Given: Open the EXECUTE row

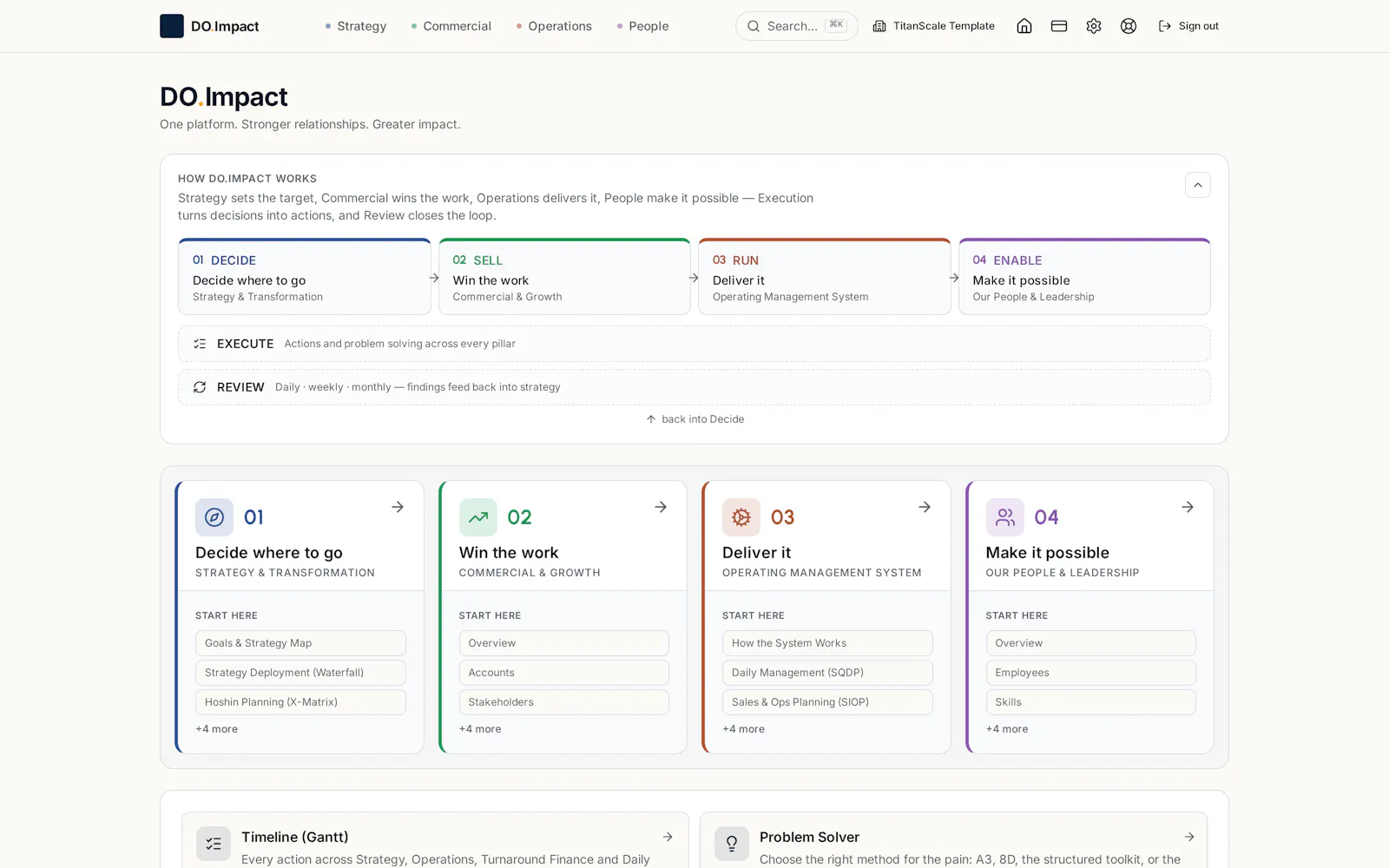Looking at the screenshot, I should [694, 344].
